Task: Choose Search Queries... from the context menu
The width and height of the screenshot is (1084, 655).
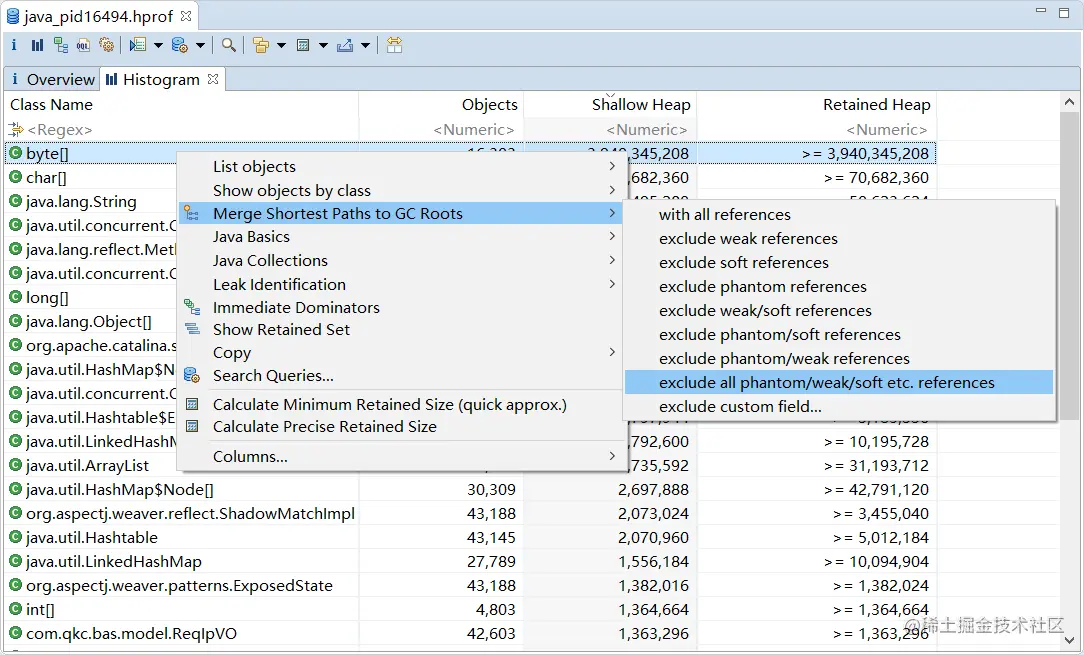Action: point(402,376)
